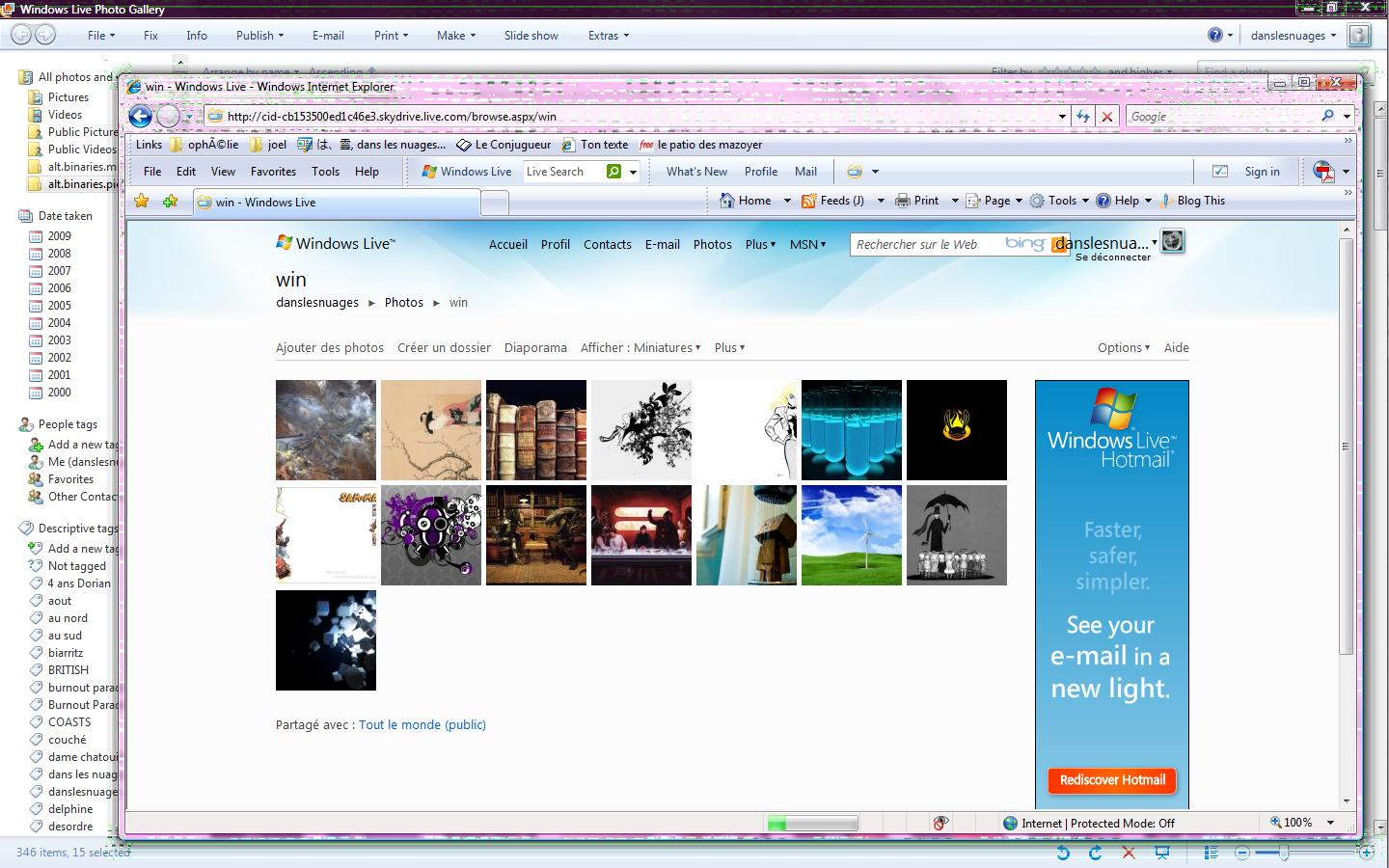Click the Live Search input field

(x=562, y=172)
